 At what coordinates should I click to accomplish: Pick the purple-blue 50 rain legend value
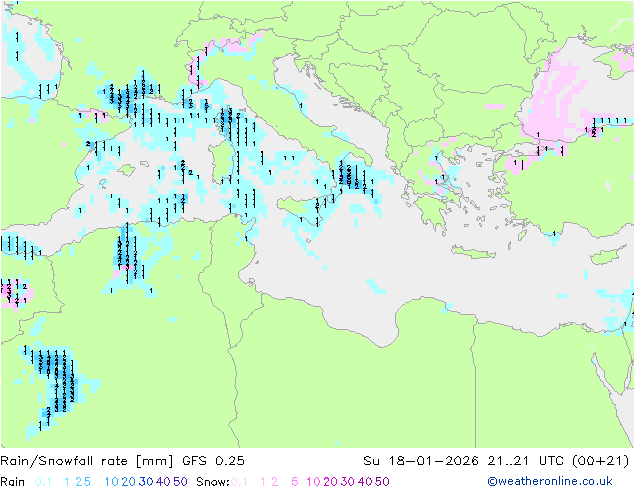click(180, 482)
